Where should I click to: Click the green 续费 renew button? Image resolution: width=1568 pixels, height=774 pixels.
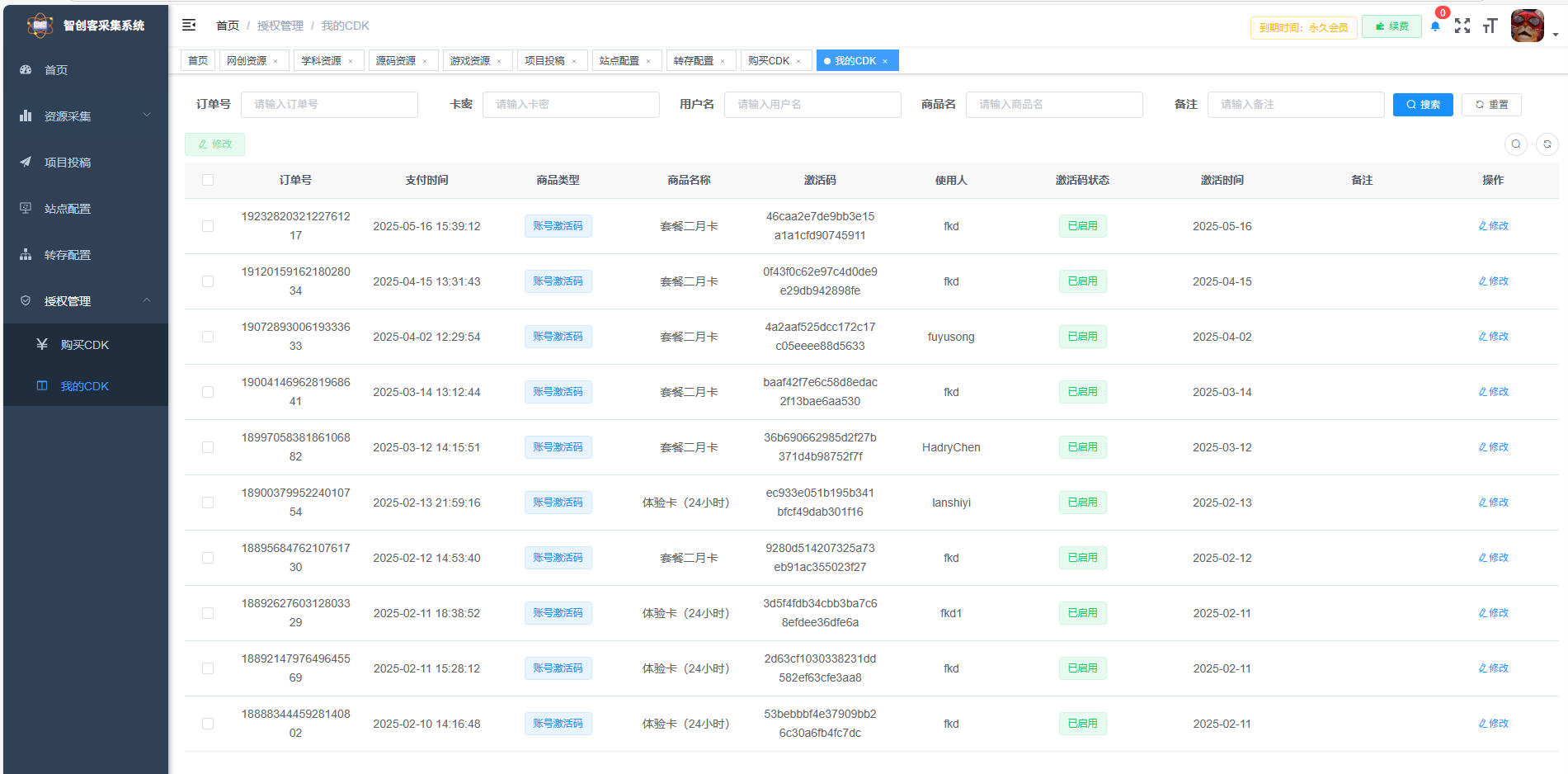[x=1391, y=26]
